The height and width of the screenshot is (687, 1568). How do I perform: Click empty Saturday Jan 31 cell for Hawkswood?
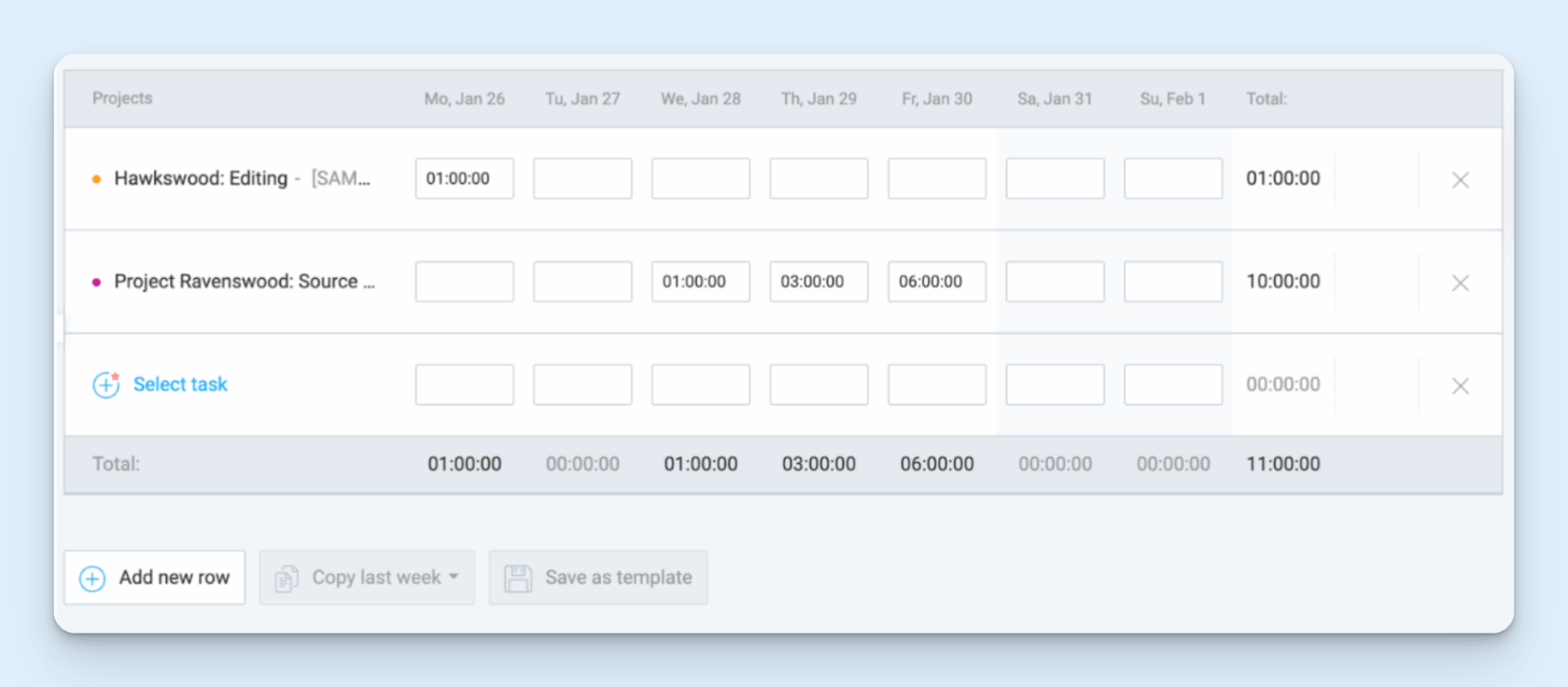point(1055,178)
